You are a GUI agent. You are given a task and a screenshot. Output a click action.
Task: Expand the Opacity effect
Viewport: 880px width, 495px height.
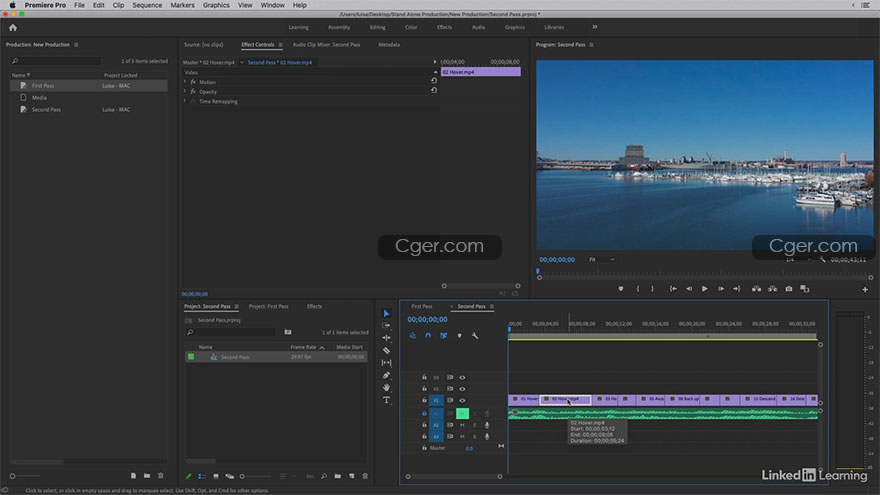[185, 91]
